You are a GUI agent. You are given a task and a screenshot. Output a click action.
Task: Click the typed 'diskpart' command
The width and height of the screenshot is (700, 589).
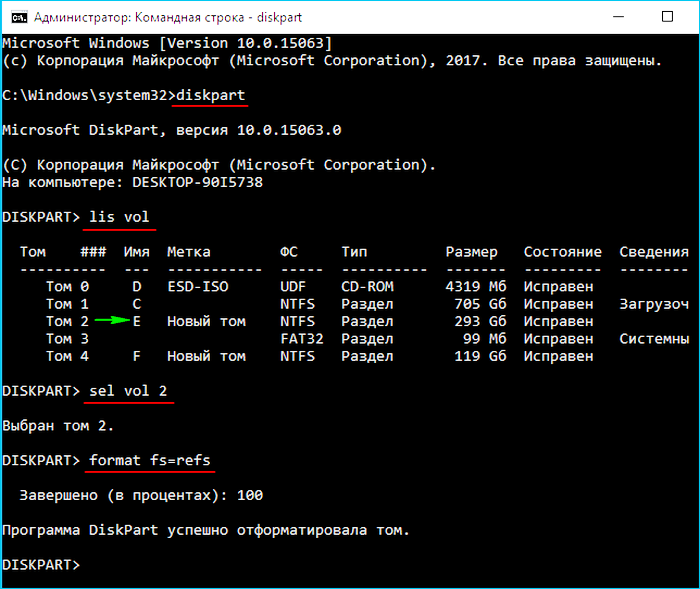click(x=209, y=95)
